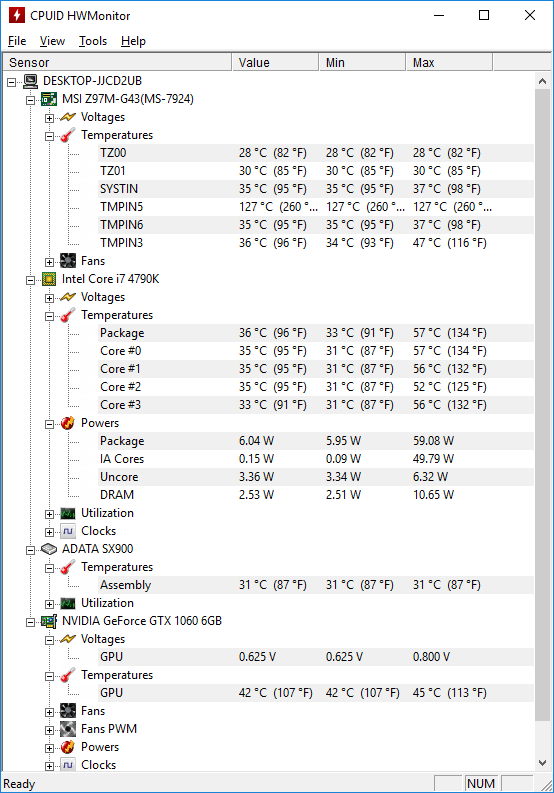Click the motherboard Temperatures thermometer icon
The width and height of the screenshot is (554, 793).
click(68, 135)
